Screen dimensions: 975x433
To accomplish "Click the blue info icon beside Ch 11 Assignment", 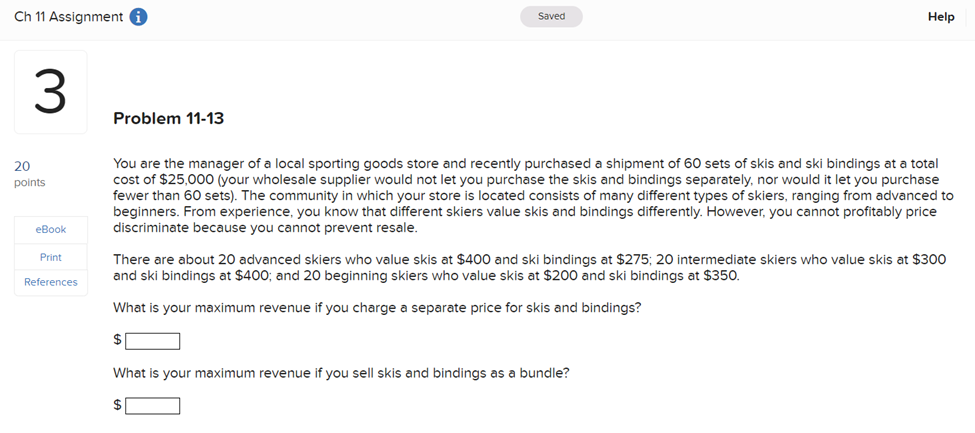I will (139, 17).
